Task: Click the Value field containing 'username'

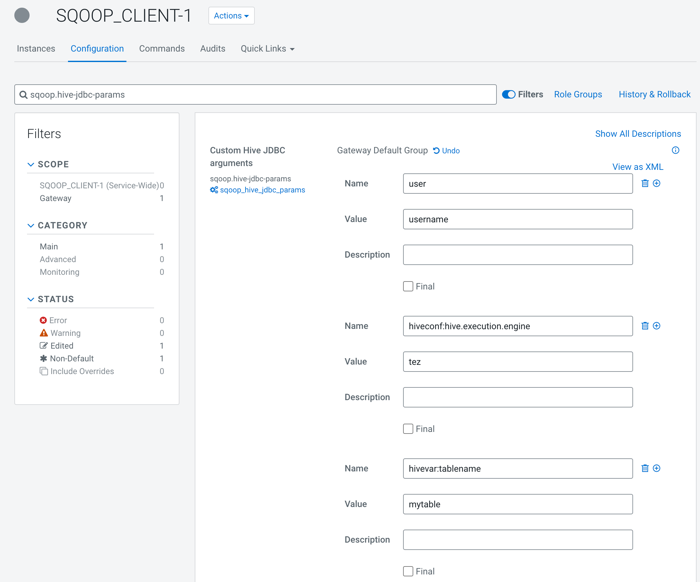Action: [x=518, y=219]
